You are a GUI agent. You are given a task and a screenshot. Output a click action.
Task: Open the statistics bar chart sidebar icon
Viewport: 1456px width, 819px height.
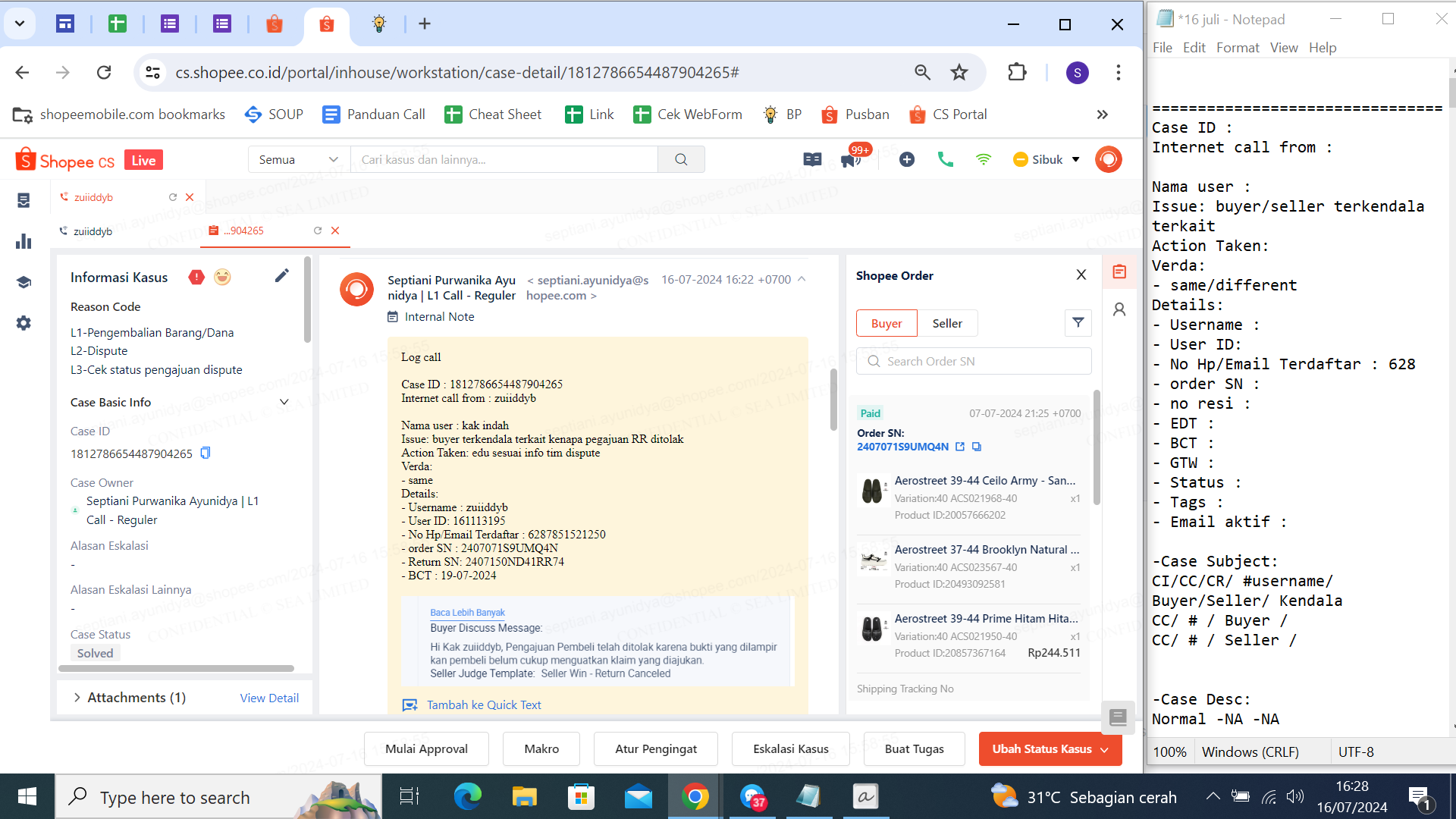coord(24,241)
